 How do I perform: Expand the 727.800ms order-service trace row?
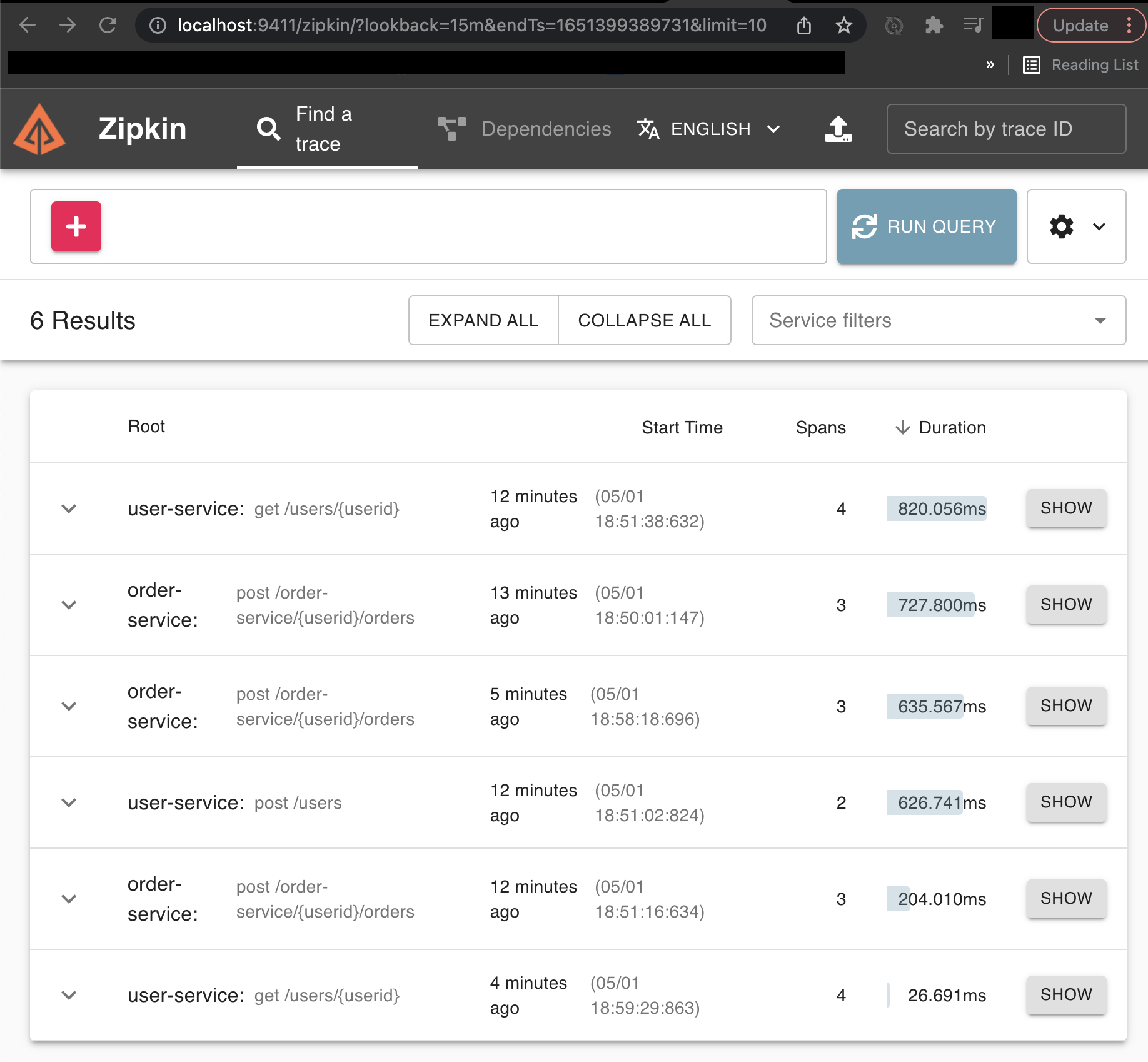coord(69,605)
